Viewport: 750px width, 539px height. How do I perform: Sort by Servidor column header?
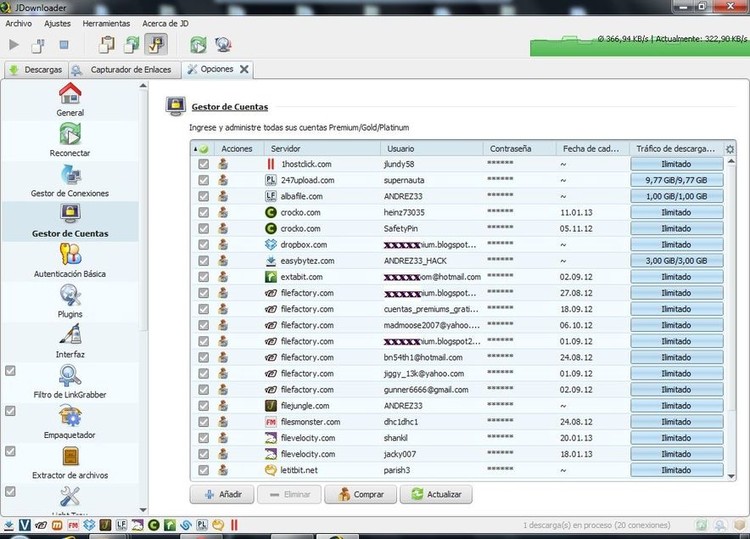[322, 149]
